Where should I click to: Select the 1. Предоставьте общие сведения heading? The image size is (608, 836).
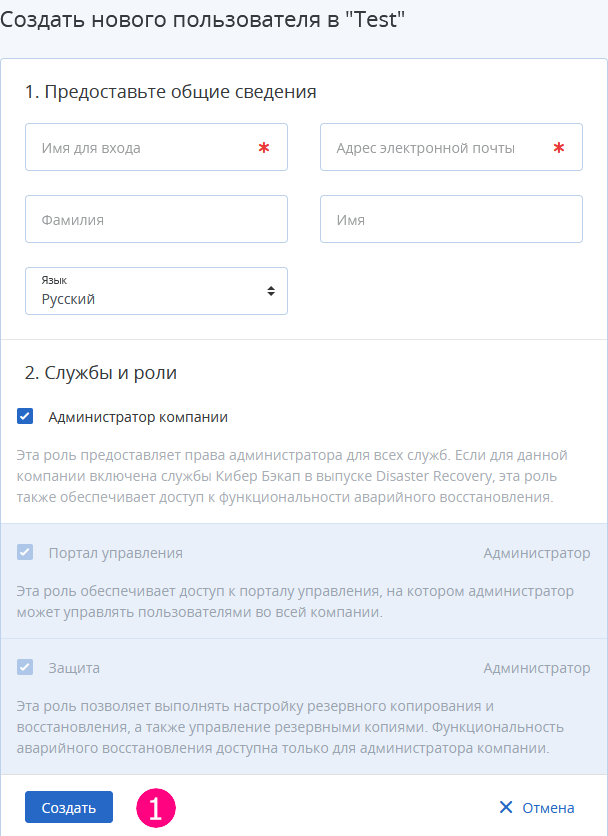(x=171, y=92)
